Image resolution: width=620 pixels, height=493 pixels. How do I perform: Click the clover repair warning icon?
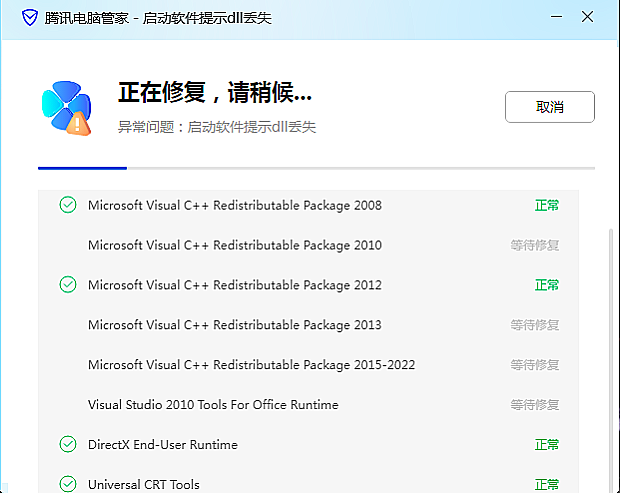pos(67,108)
